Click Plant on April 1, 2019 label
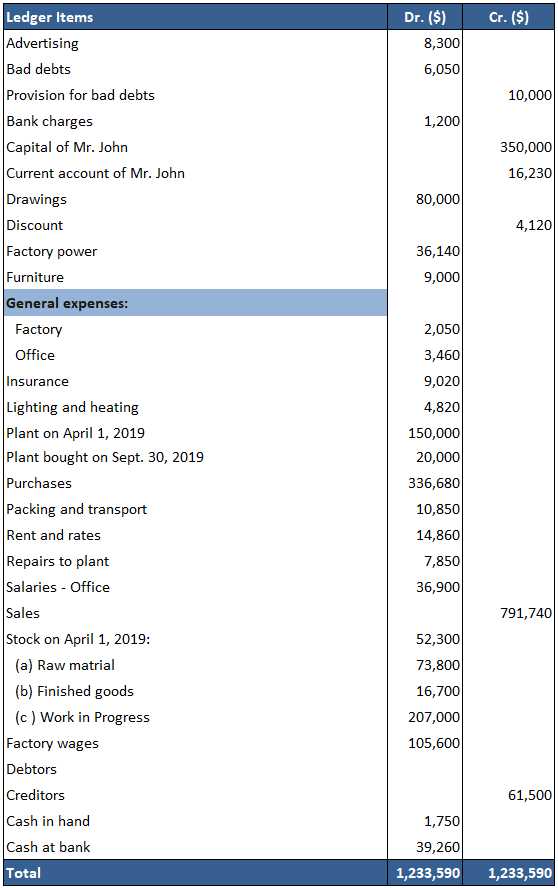Screen dimensions: 558x888 (x=75, y=434)
